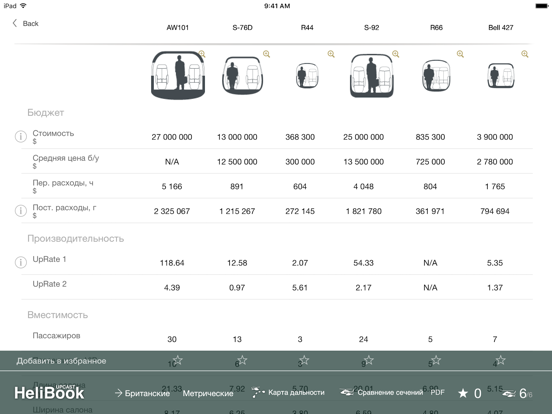
Task: Tap the HeliBook logo
Action: (49, 392)
